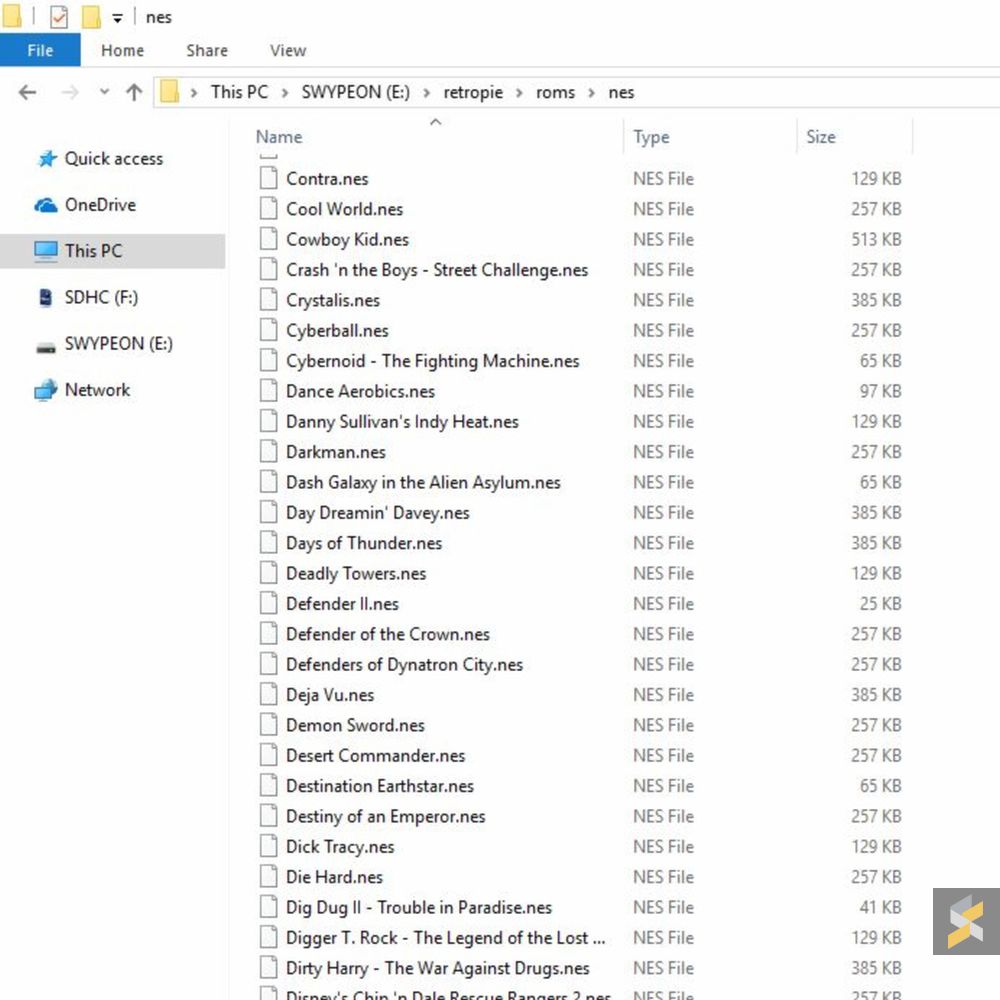
Task: Open the Recent locations dropdown arrow
Action: click(x=105, y=92)
